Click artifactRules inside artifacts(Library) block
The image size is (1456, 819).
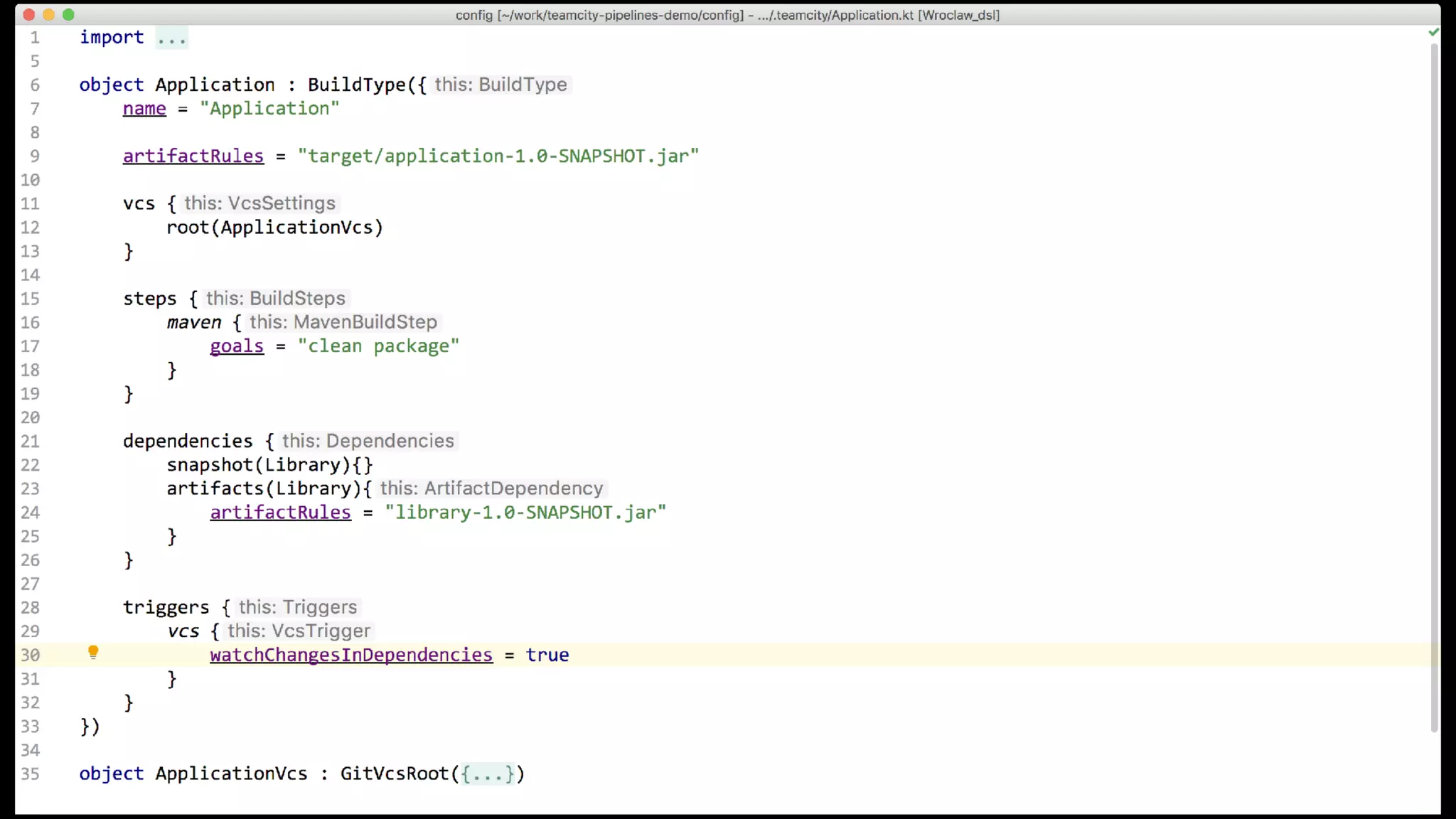[x=280, y=513]
